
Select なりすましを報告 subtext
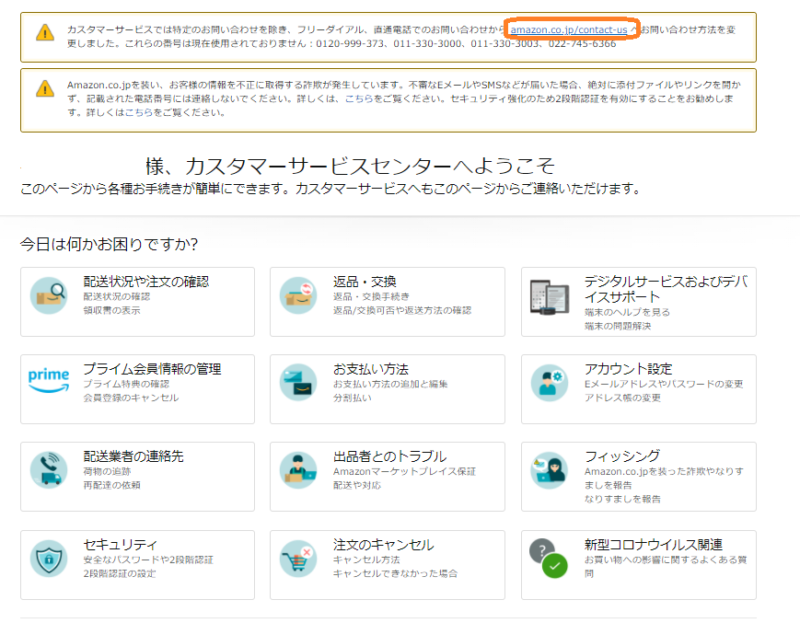[622, 499]
